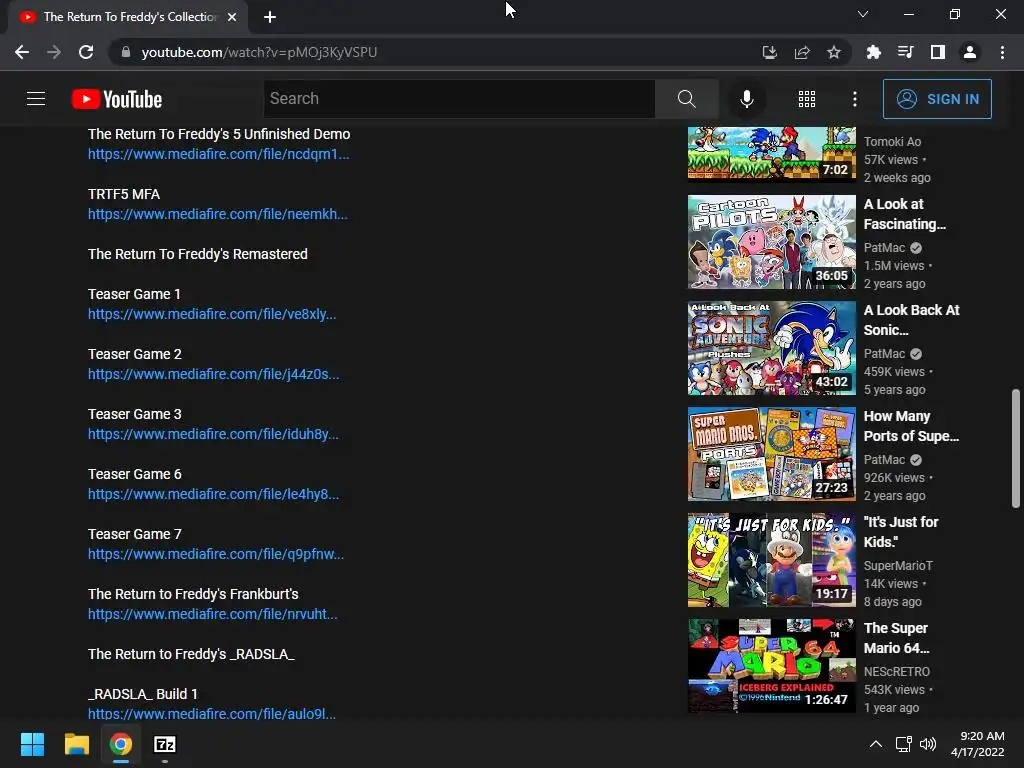Click the Chrome taskbar icon
This screenshot has width=1024, height=768.
121,744
